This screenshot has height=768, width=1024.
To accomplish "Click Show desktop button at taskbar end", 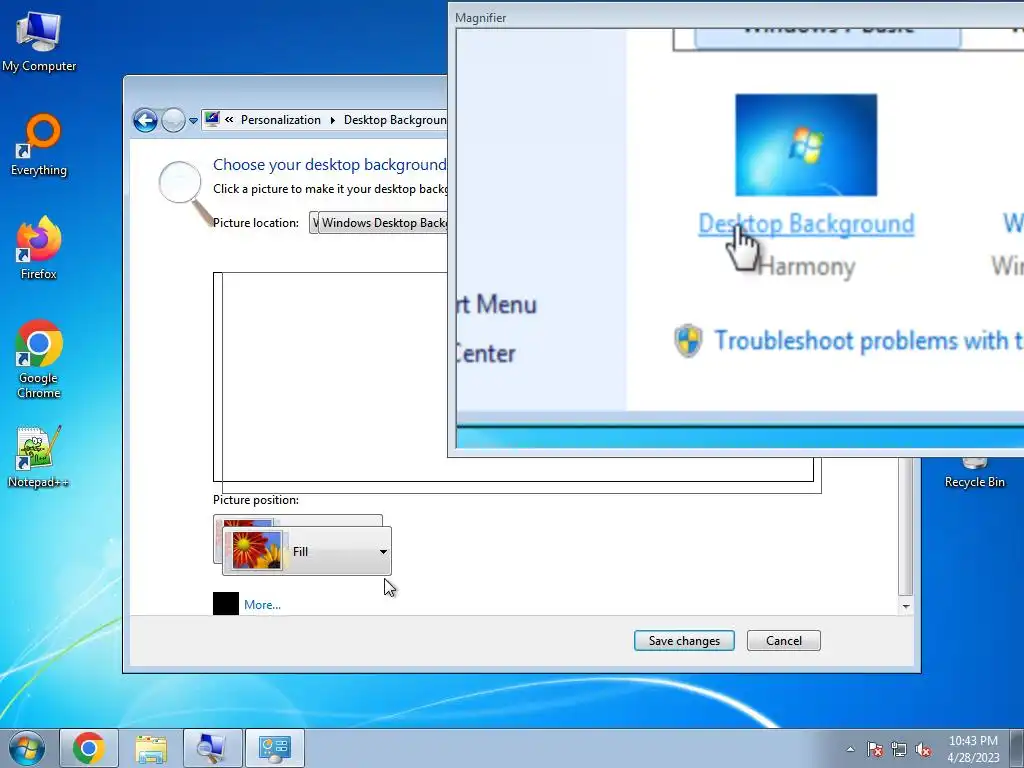I will 1017,748.
